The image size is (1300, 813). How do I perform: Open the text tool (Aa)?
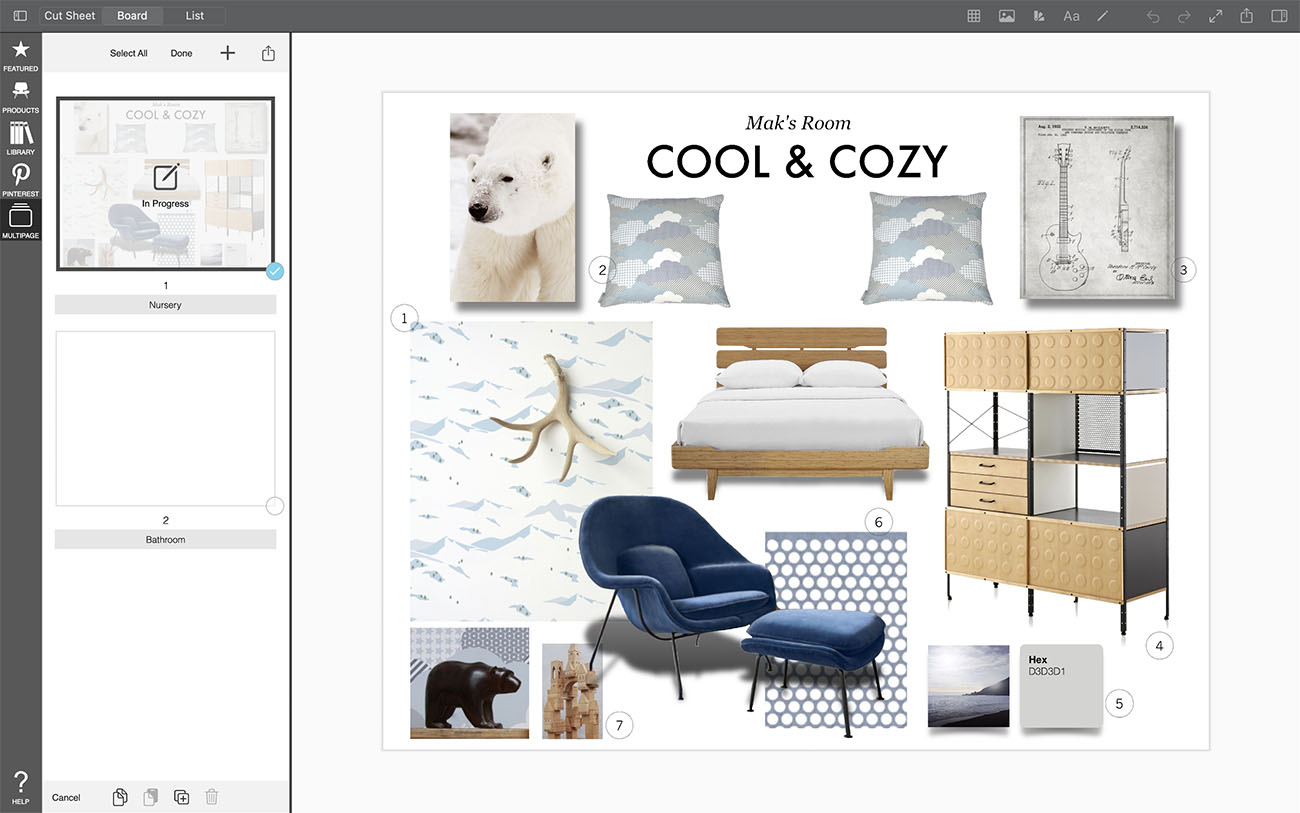click(1071, 16)
